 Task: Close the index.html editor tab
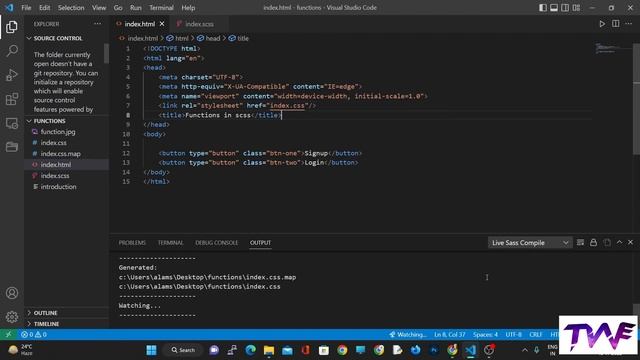point(162,24)
